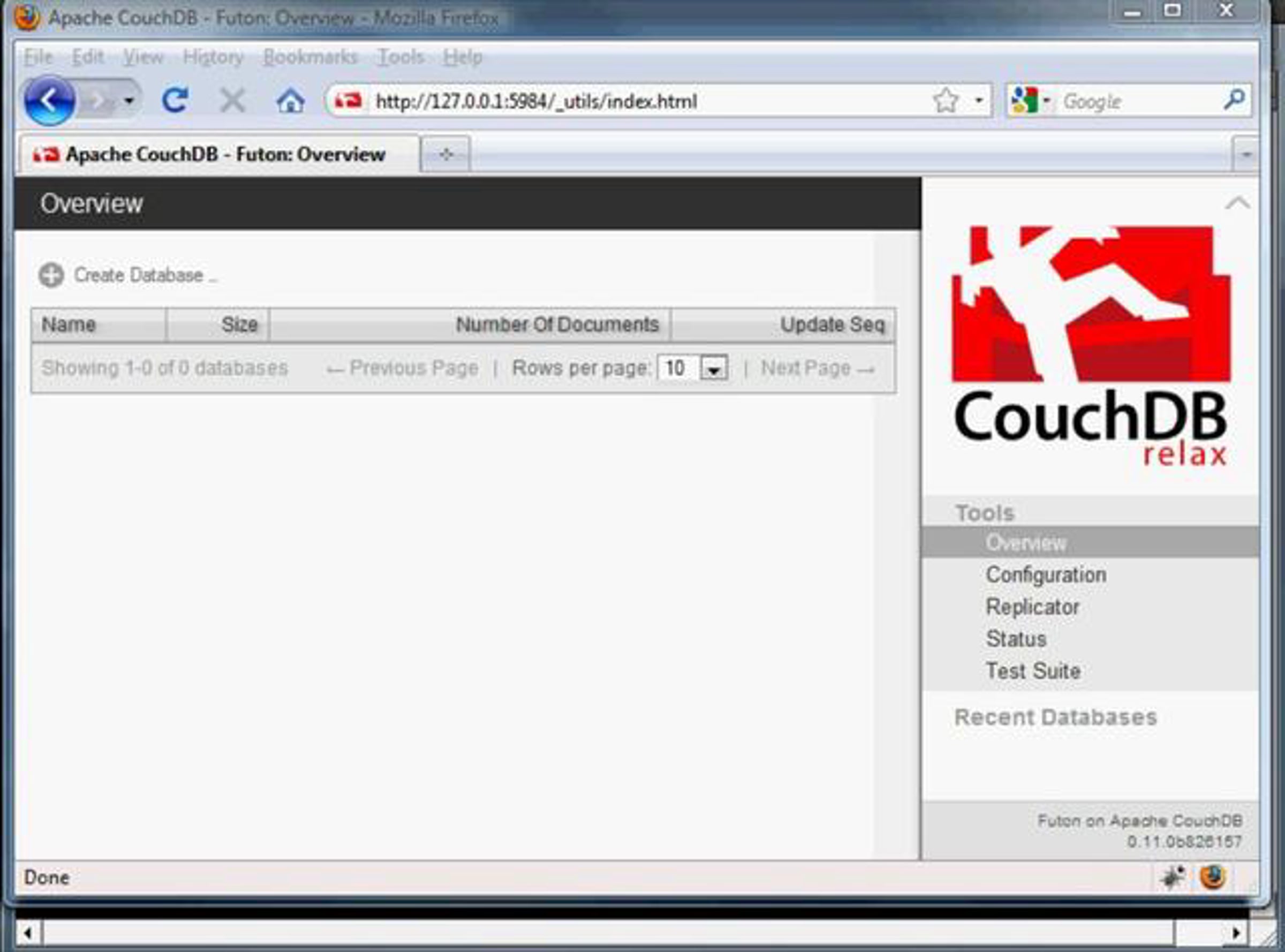Go to Previous Page of databases
Image resolution: width=1285 pixels, height=952 pixels.
coord(402,368)
